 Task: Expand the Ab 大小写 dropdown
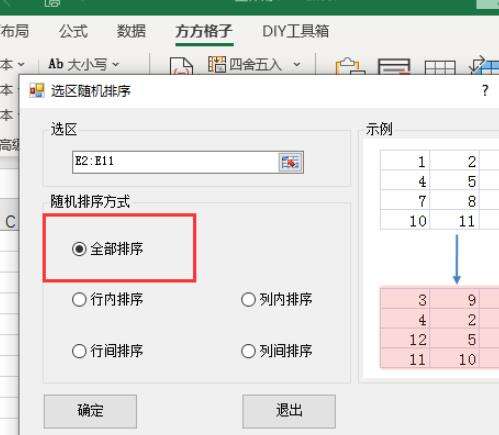point(116,64)
